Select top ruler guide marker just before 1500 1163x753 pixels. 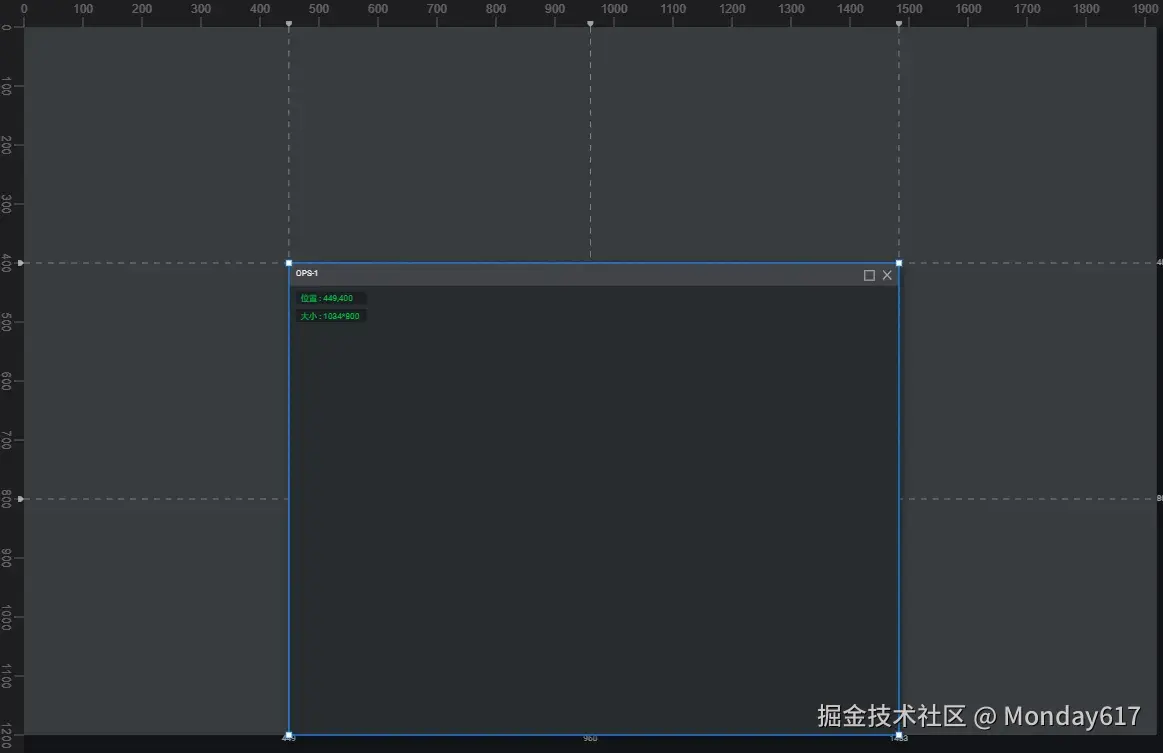[899, 24]
